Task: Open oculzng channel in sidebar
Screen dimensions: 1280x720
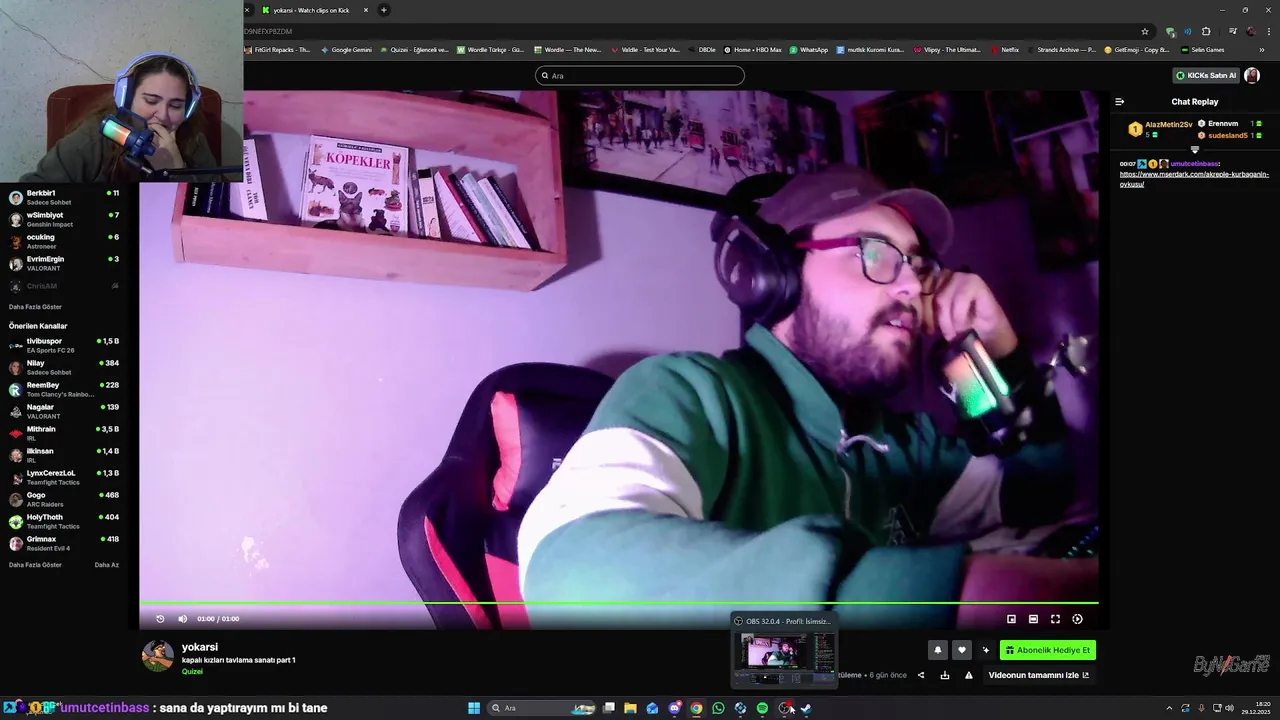Action: tap(64, 241)
